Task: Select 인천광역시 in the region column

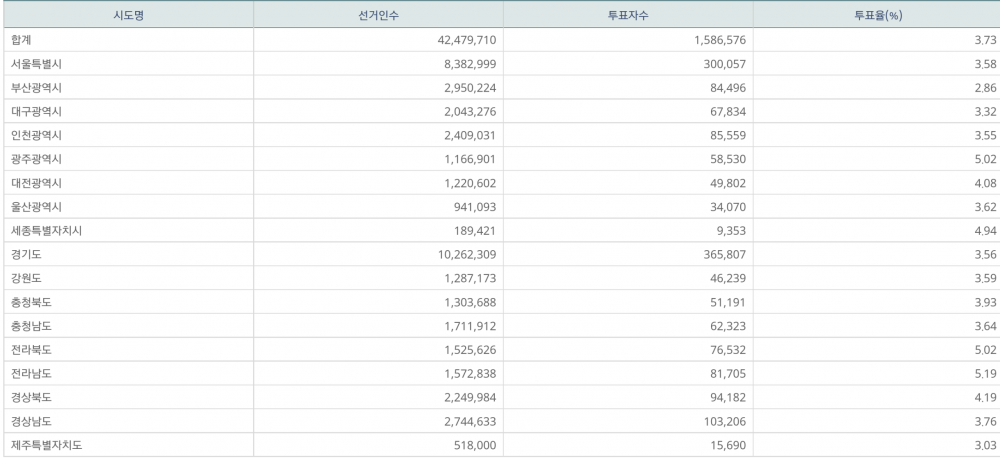Action: point(37,135)
